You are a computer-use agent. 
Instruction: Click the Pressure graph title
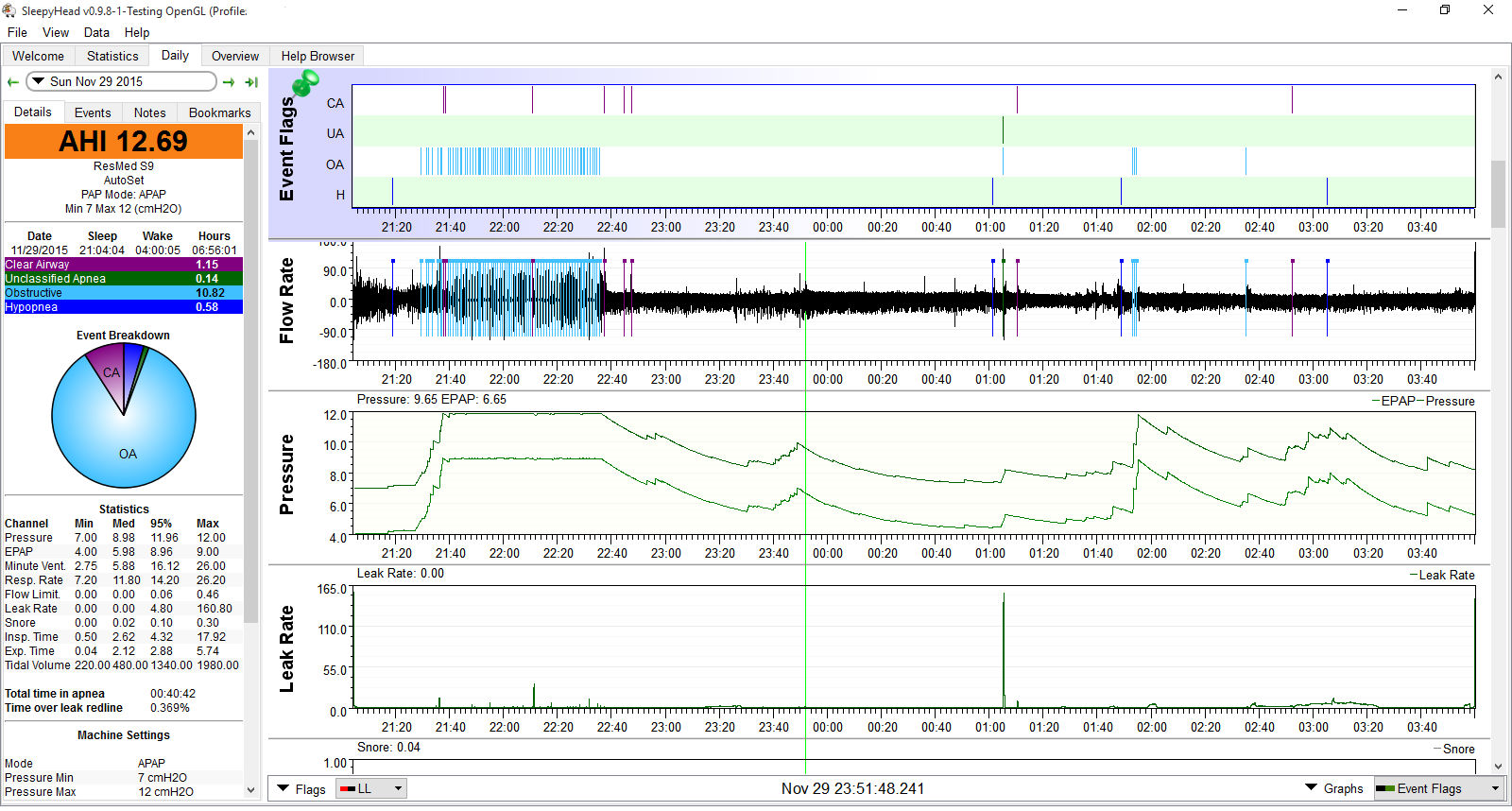286,475
